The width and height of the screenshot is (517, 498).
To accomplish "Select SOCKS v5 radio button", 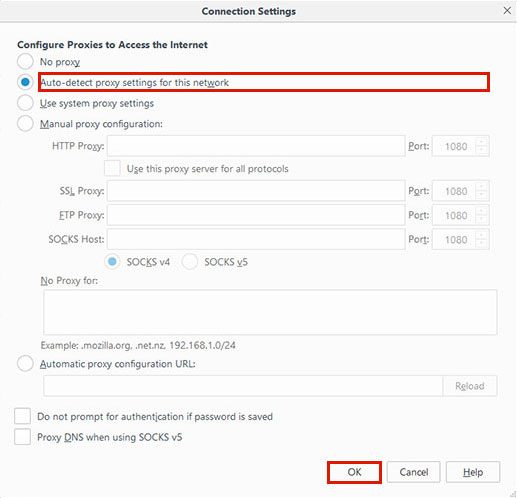I will tap(190, 262).
